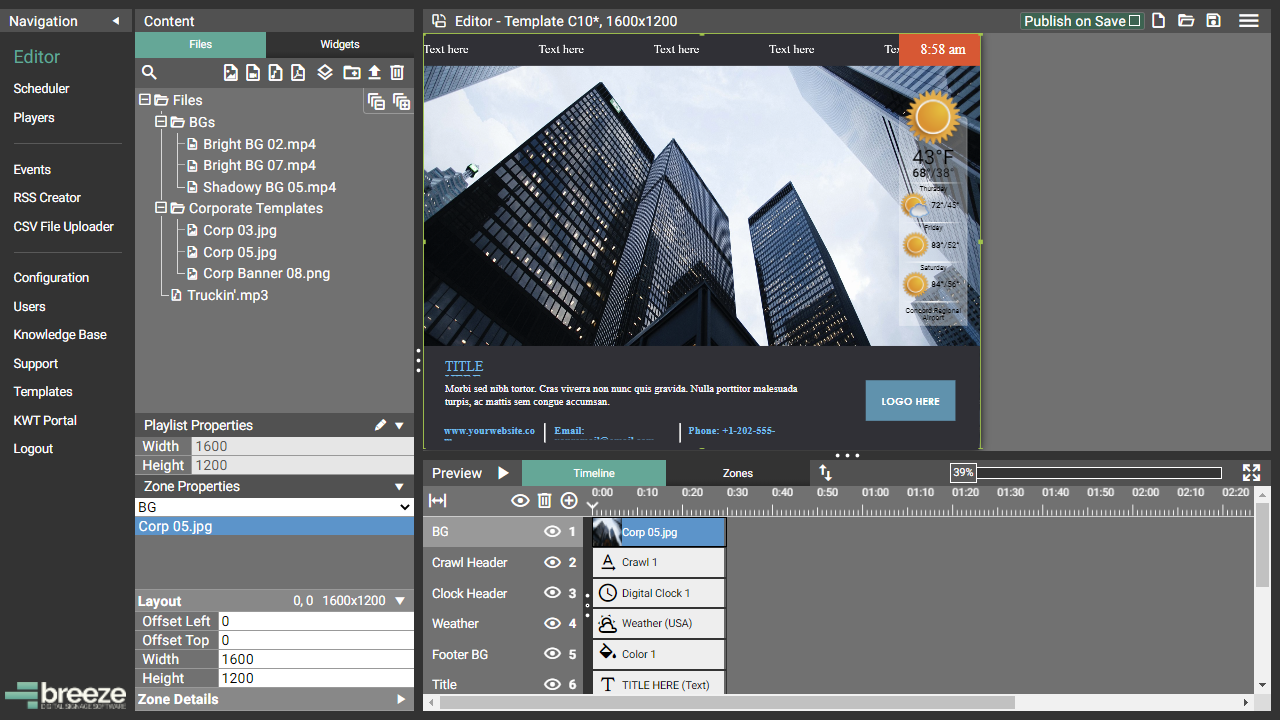Screen dimensions: 1280x720
Task: Collapse the BGs folder
Action: pos(160,122)
